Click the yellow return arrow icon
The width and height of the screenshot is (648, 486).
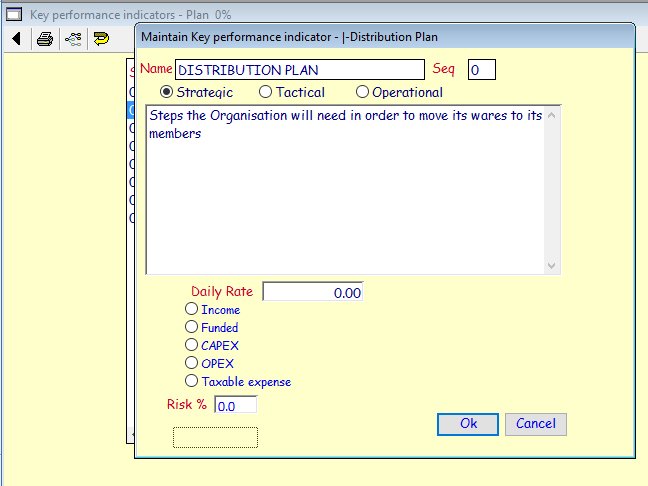click(101, 40)
